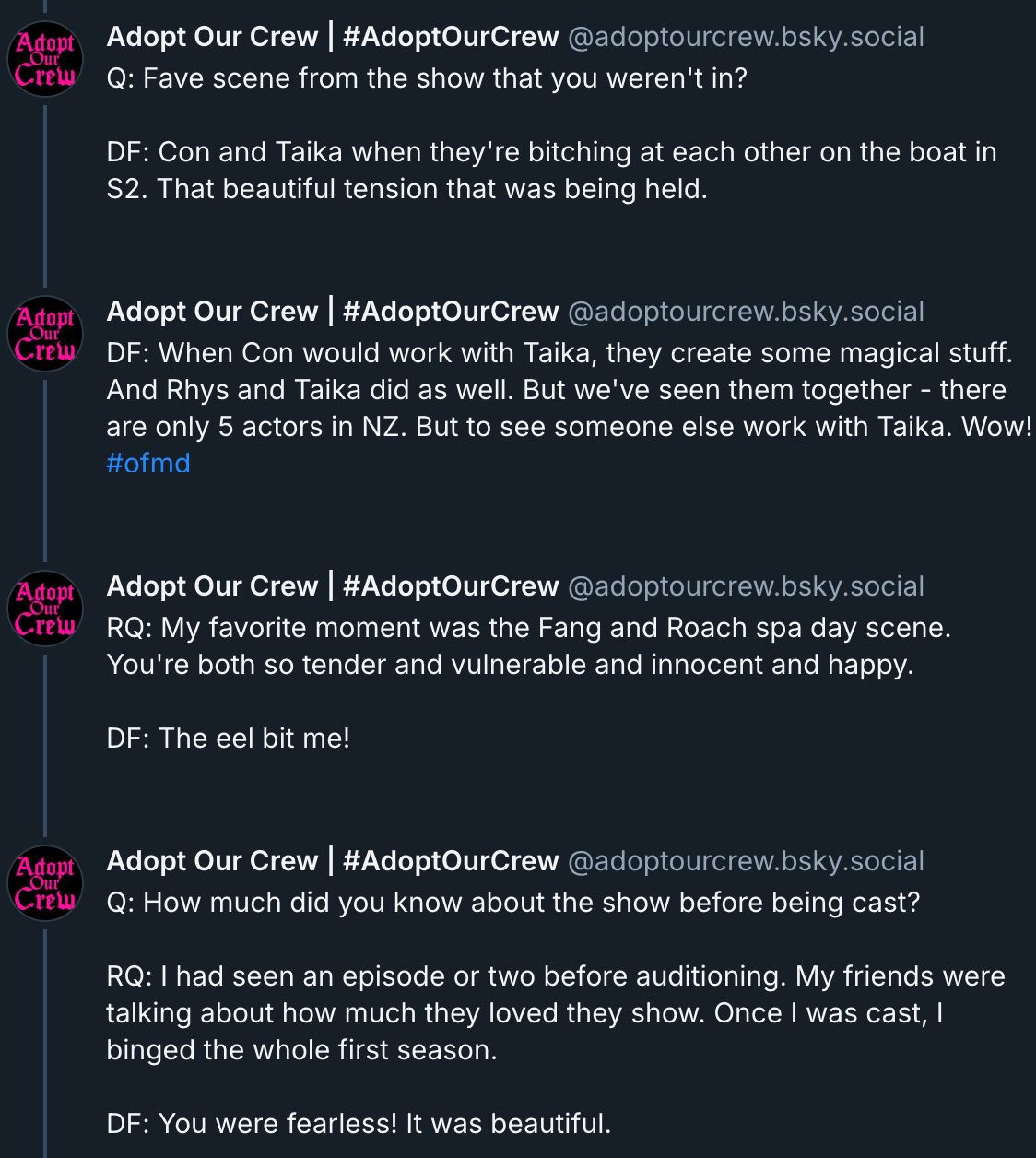Open the handle on the spa day post
This screenshot has height=1158, width=1036.
coord(746,586)
